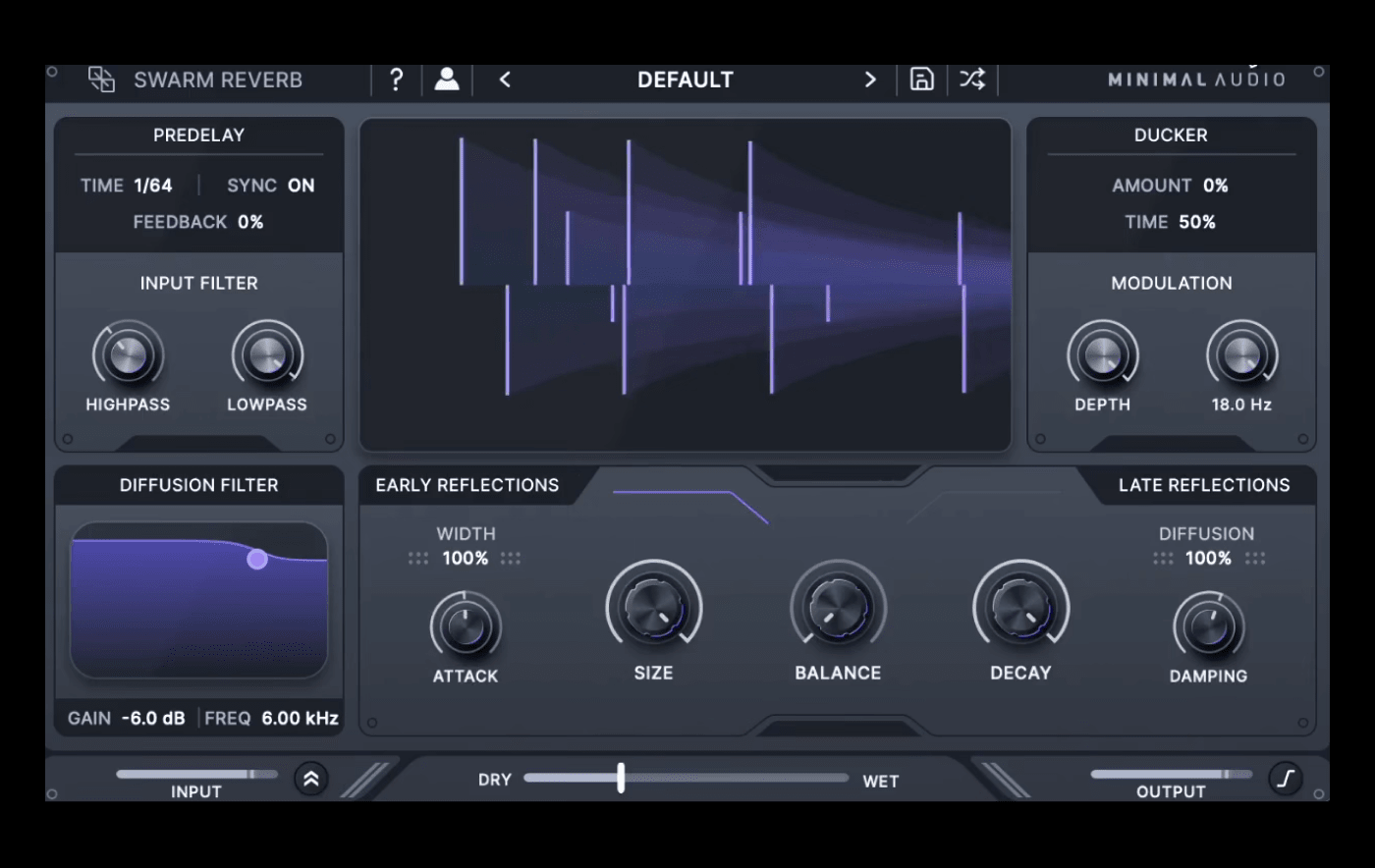This screenshot has height=868, width=1375.
Task: Click the SIZE knob
Action: 654,608
